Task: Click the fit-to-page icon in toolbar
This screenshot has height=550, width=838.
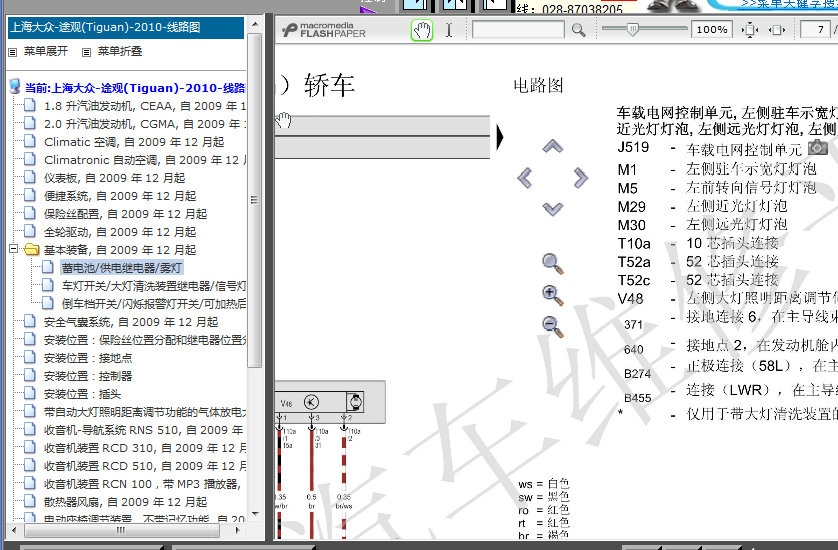Action: [x=750, y=30]
